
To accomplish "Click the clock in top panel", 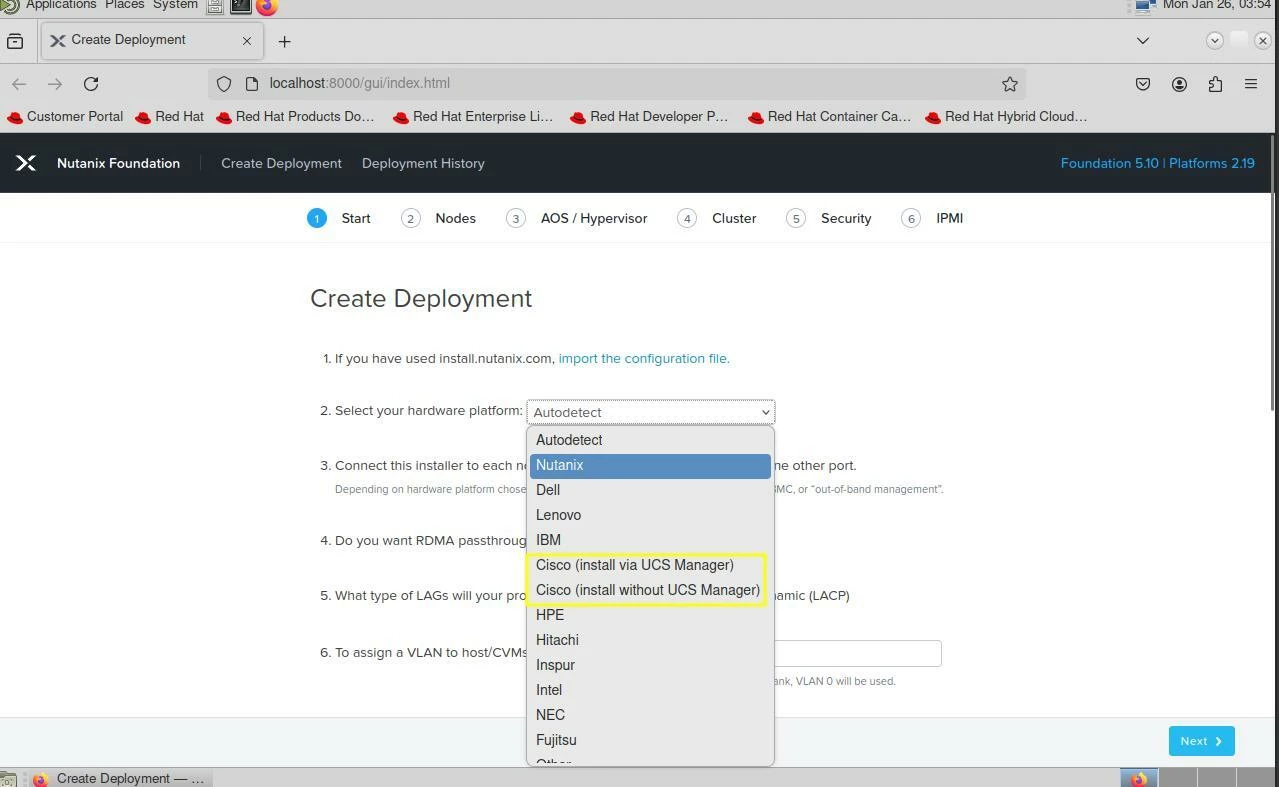I will 1217,5.
